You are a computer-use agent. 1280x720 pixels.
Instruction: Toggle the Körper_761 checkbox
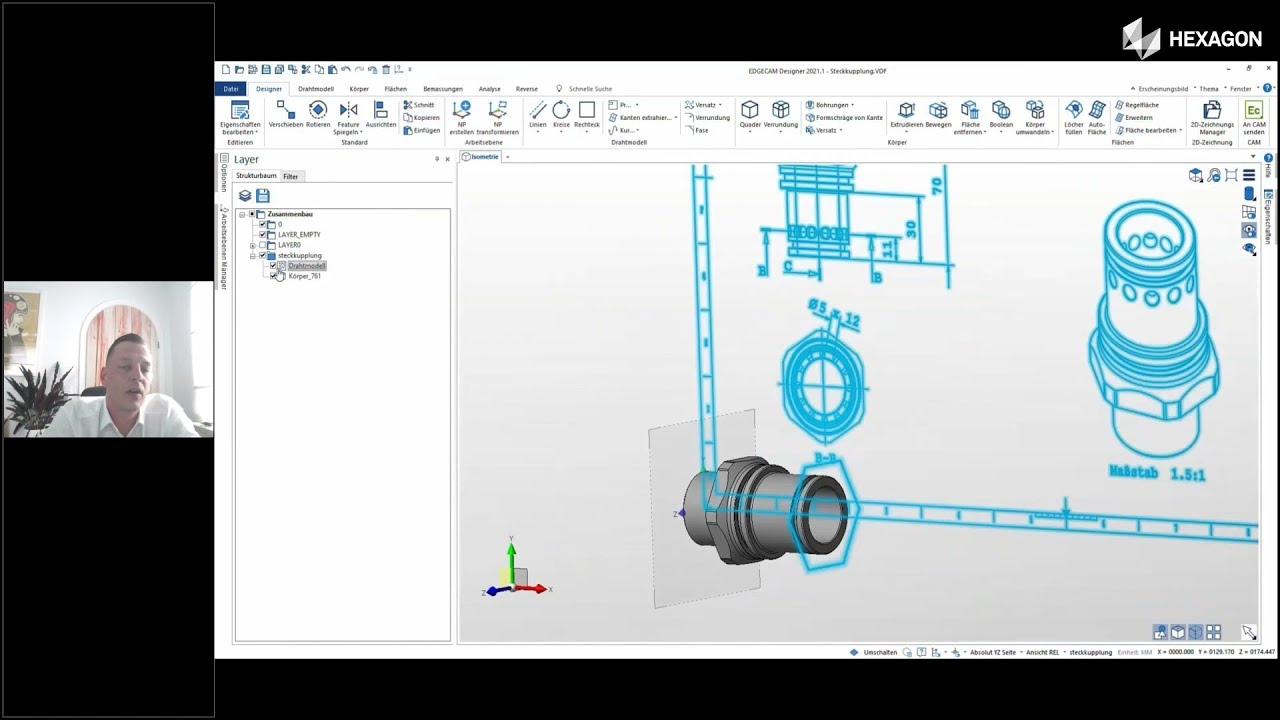point(273,276)
